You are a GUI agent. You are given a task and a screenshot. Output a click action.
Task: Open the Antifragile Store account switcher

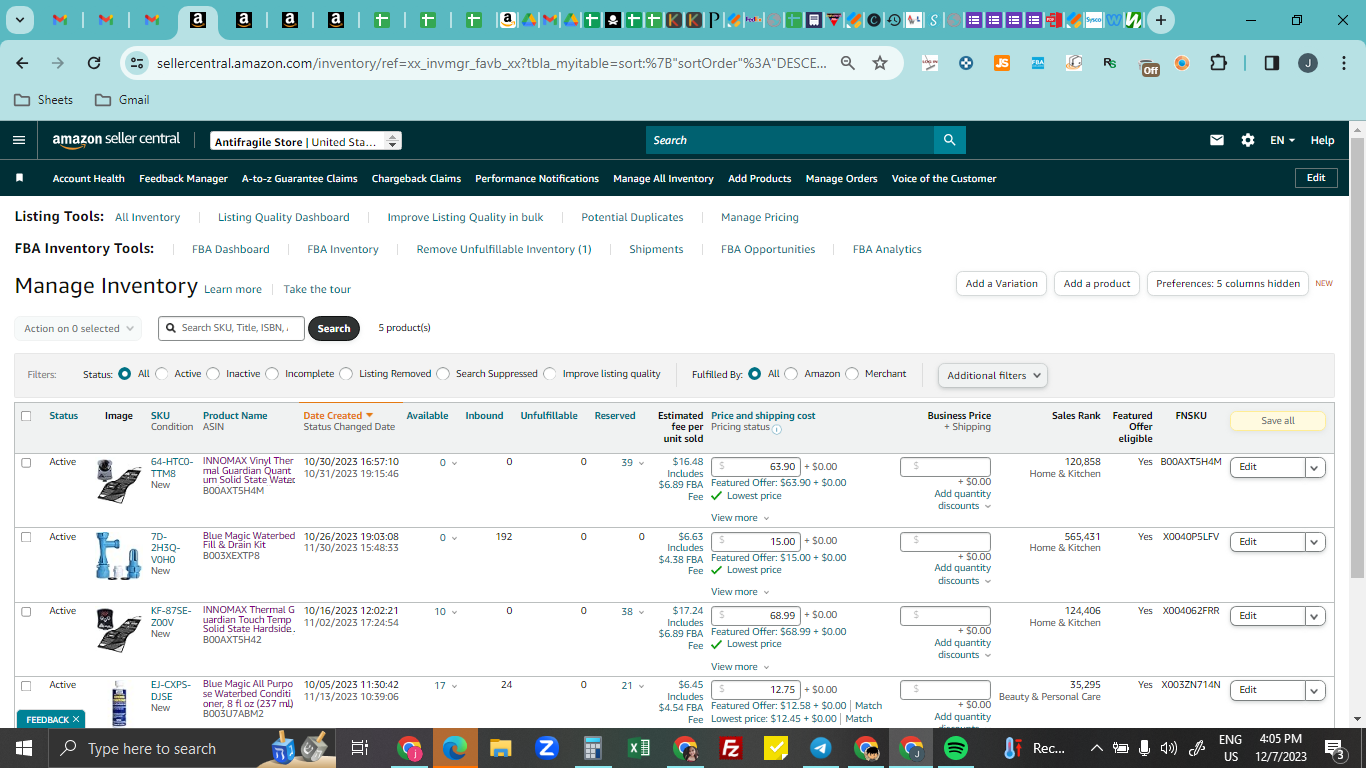point(306,141)
